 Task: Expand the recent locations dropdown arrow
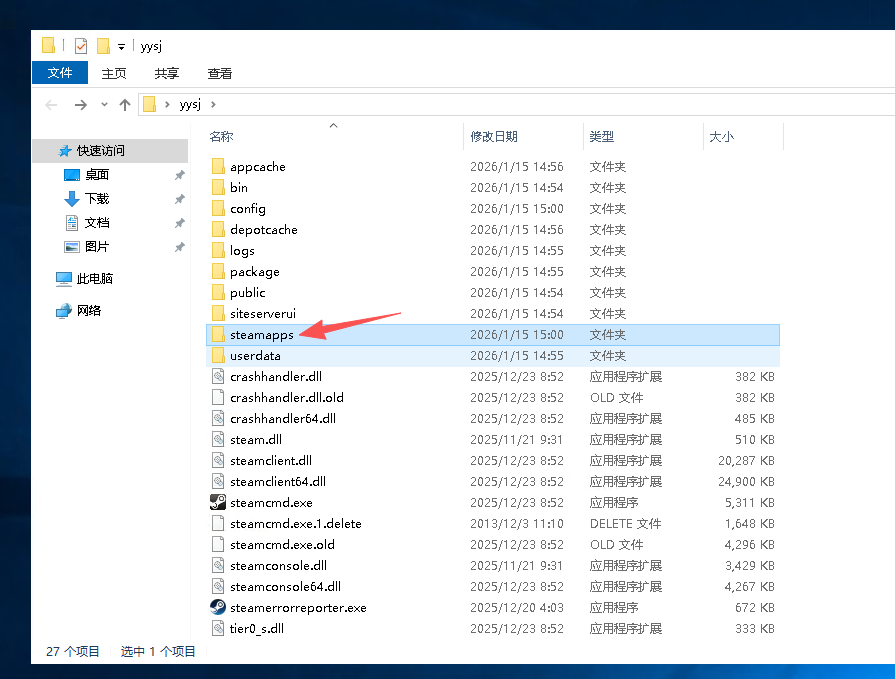click(104, 104)
